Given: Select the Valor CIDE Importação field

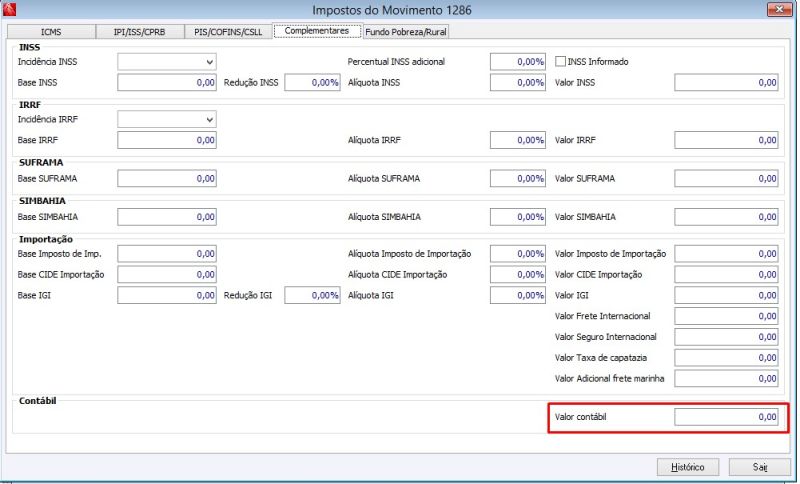Looking at the screenshot, I should point(727,275).
